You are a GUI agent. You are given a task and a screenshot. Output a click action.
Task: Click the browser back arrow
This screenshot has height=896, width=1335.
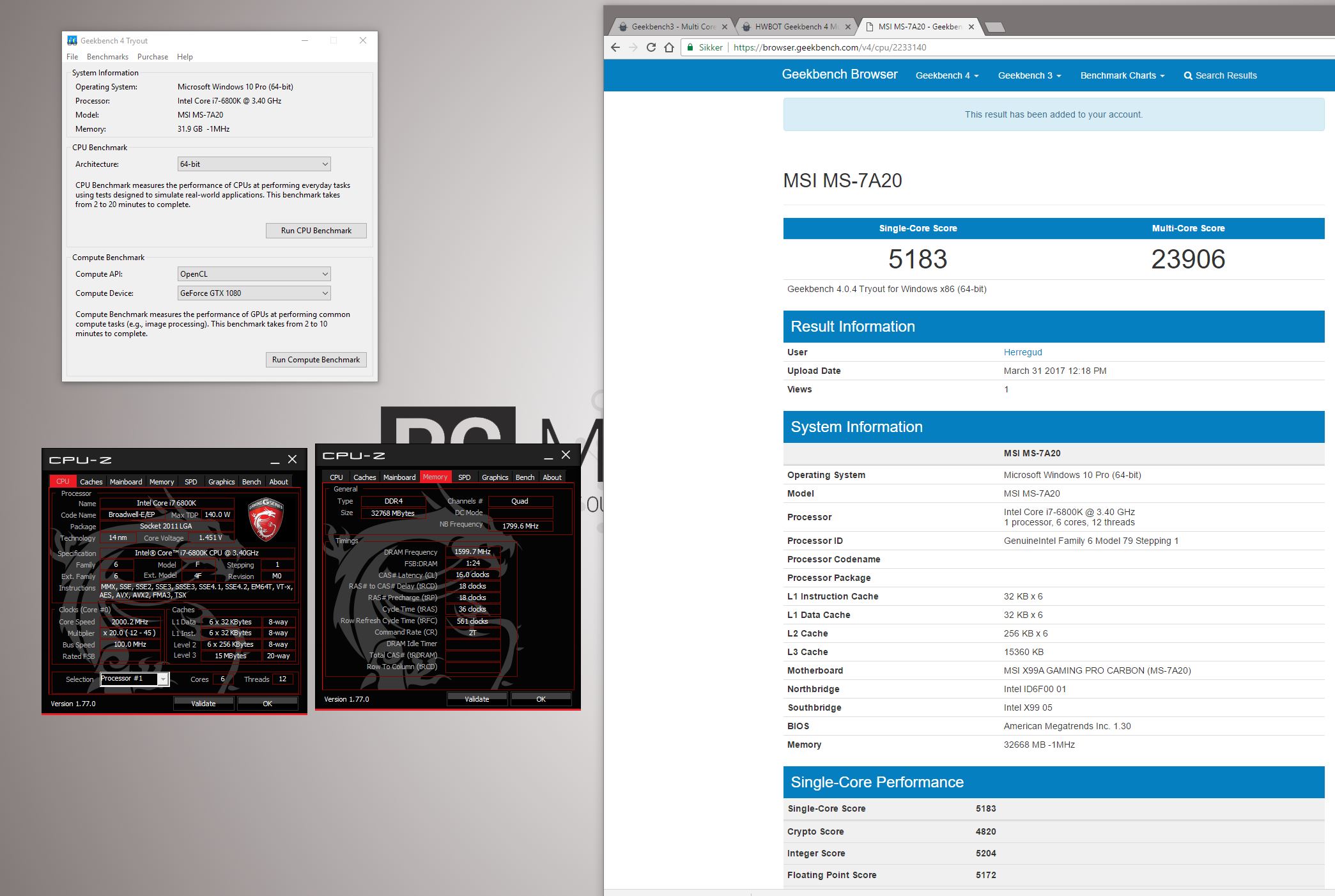point(615,47)
